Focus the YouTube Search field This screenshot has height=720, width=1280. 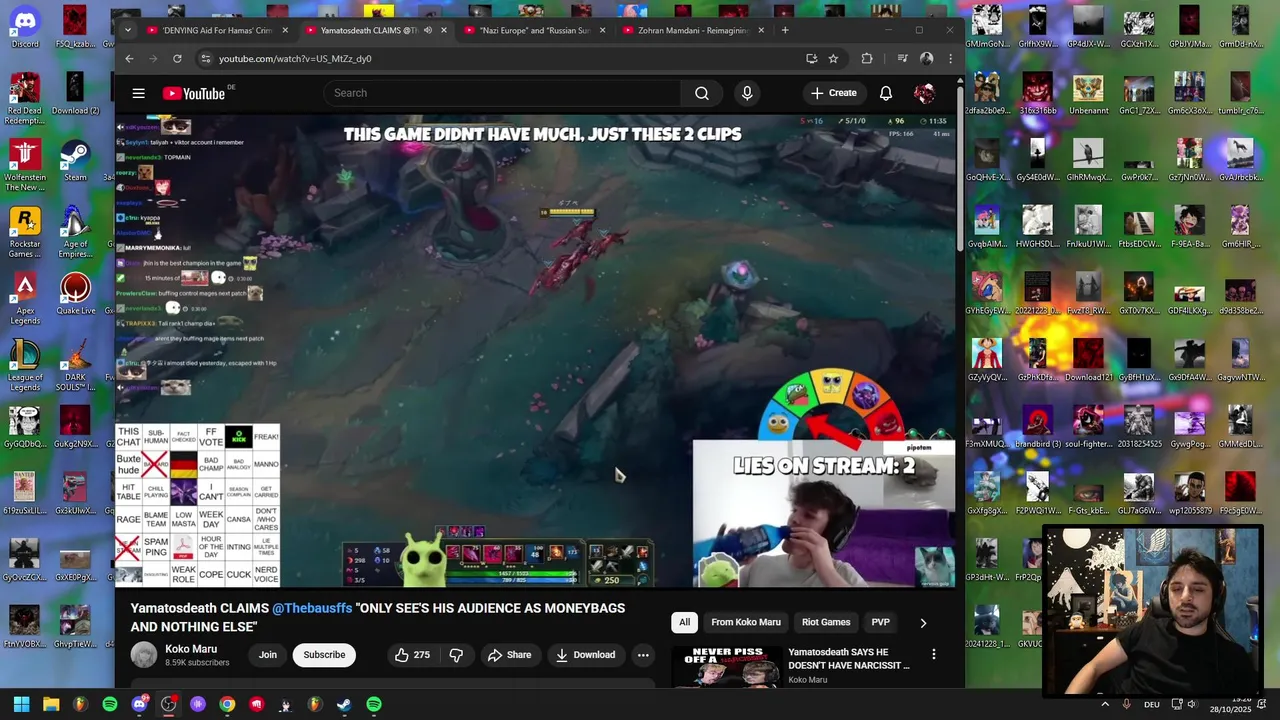(502, 93)
